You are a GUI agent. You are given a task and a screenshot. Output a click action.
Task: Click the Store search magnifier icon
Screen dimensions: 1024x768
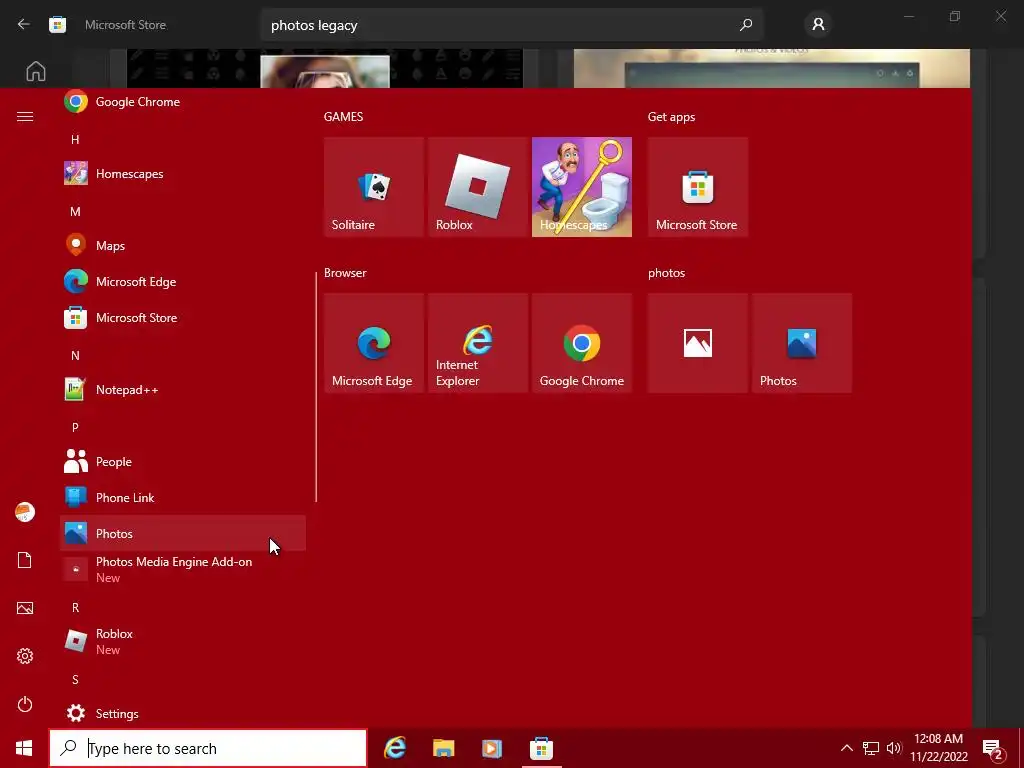point(746,25)
